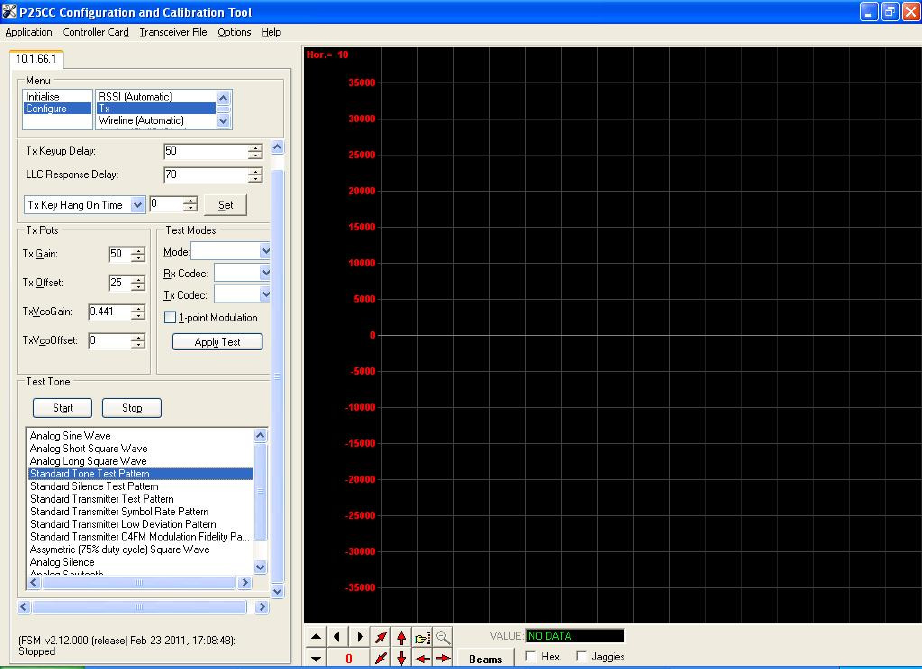This screenshot has width=922, height=669.
Task: Click the TxVcoGain spinner arrows
Action: (138, 312)
